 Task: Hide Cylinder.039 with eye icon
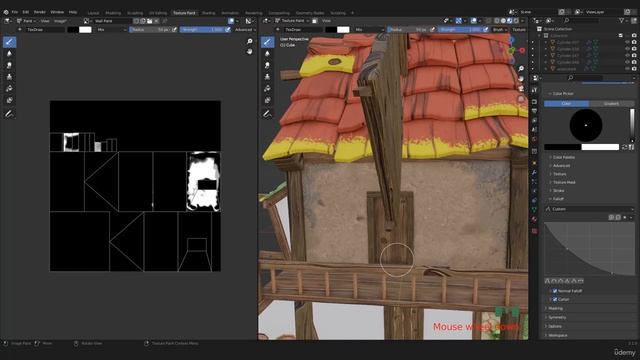pyautogui.click(x=627, y=49)
